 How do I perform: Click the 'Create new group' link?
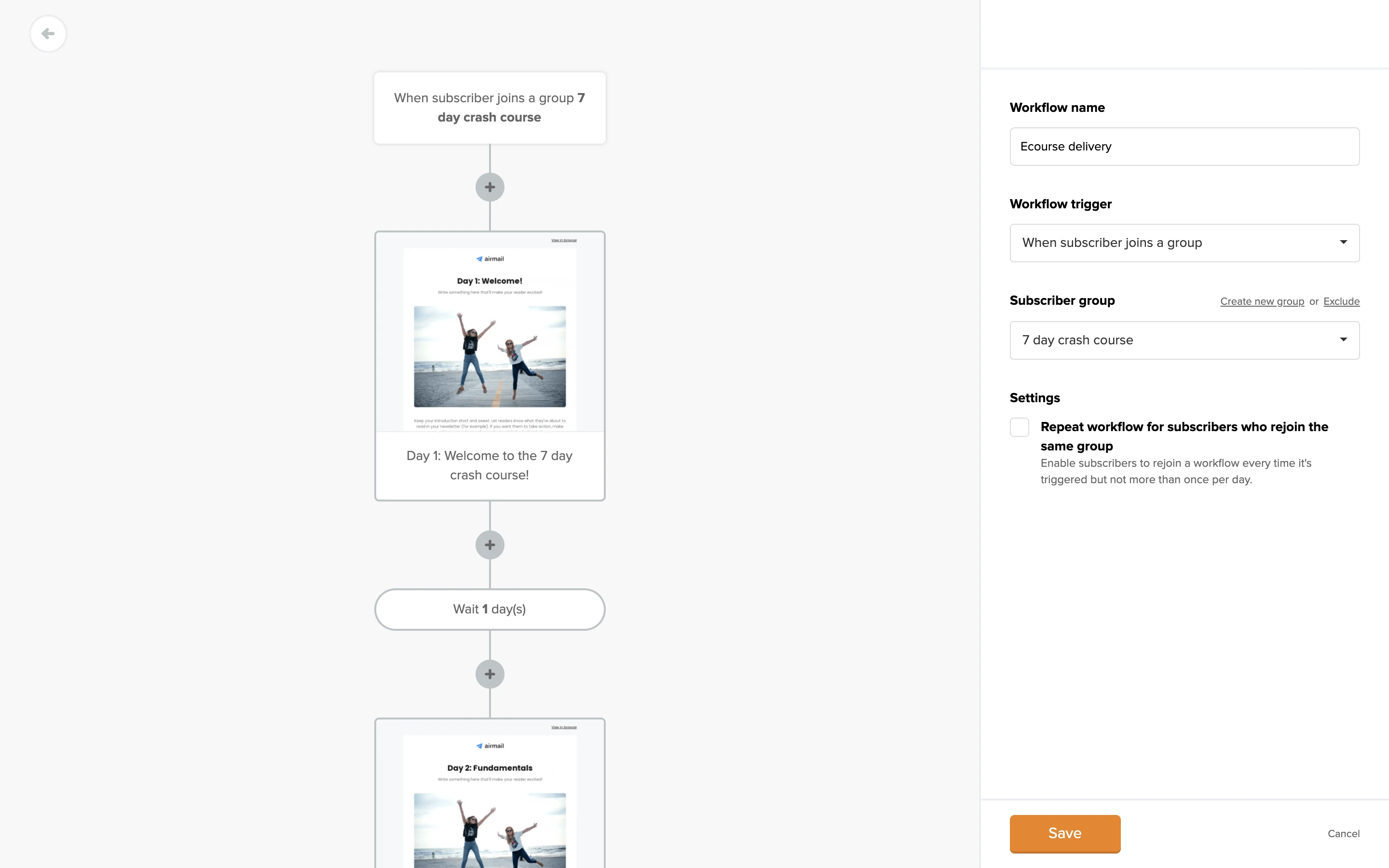coord(1262,301)
